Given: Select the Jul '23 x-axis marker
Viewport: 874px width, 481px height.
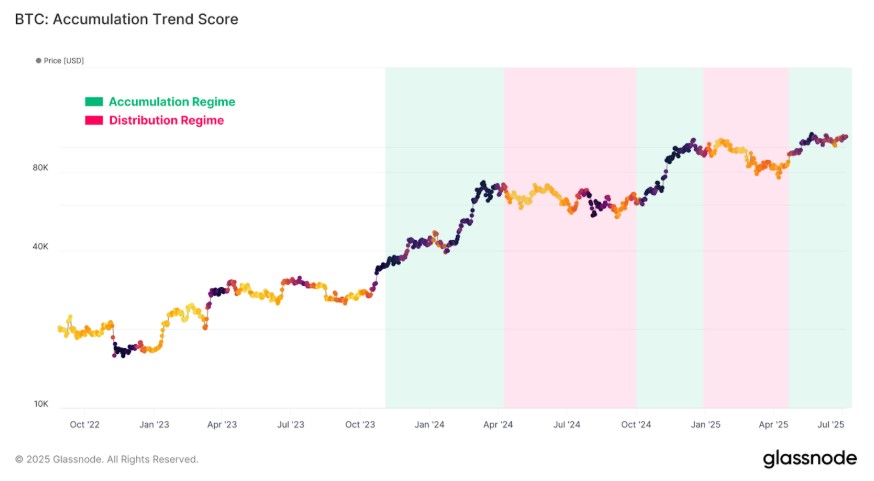Looking at the screenshot, I should tap(291, 425).
